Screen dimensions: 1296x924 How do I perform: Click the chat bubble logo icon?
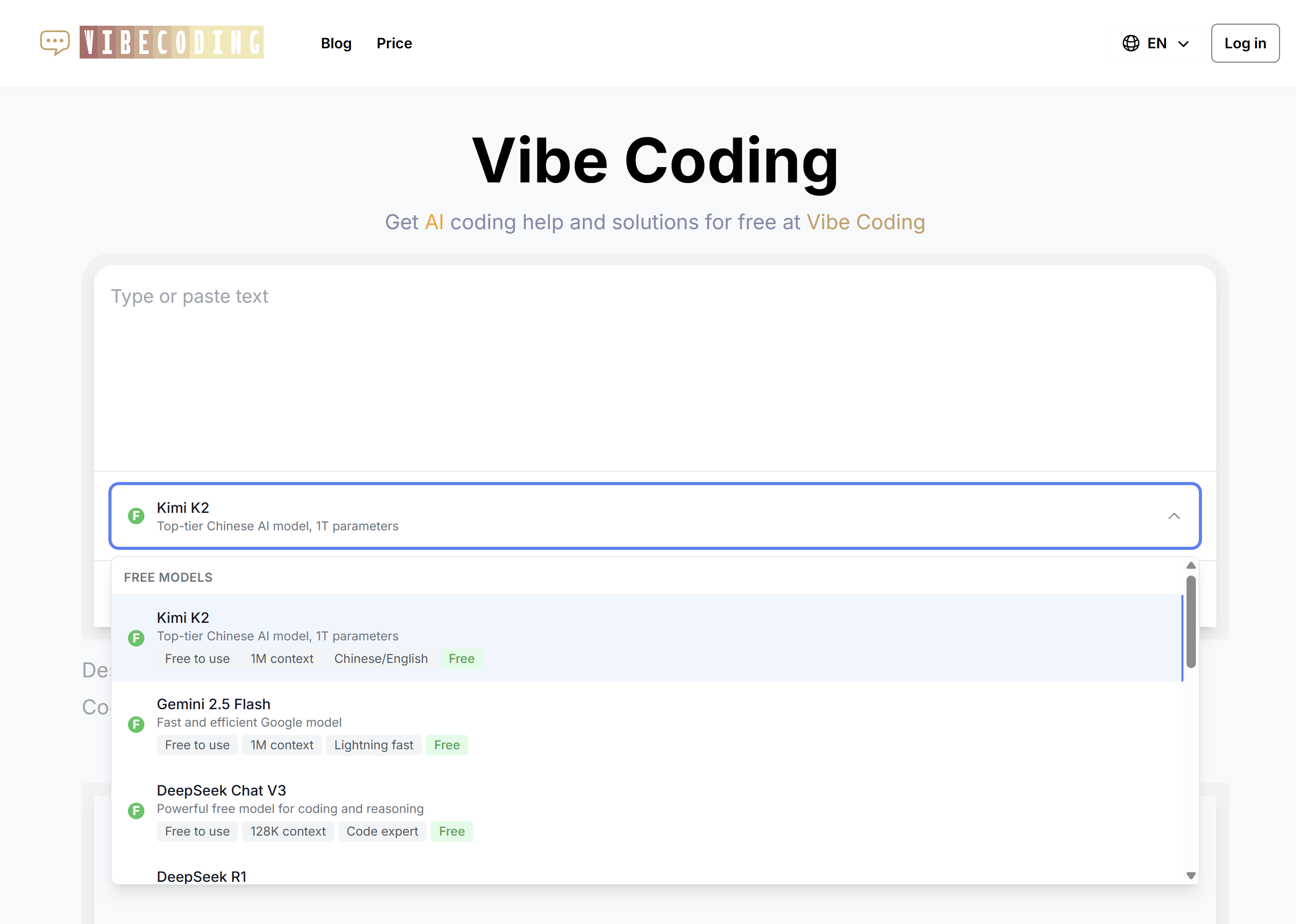54,43
